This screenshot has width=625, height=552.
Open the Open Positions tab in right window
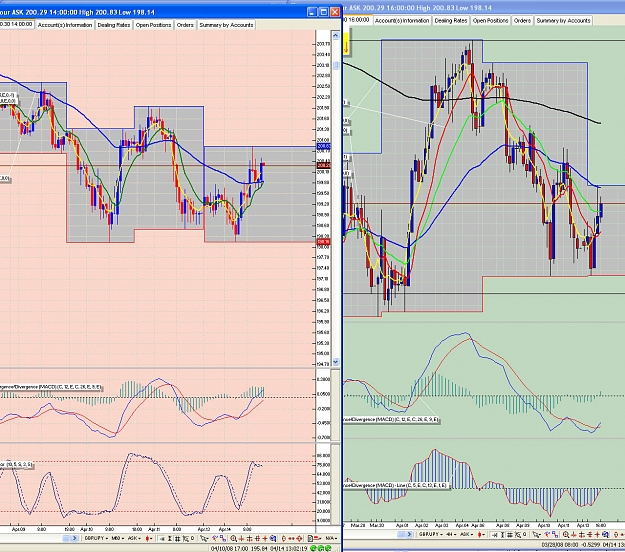pyautogui.click(x=490, y=20)
